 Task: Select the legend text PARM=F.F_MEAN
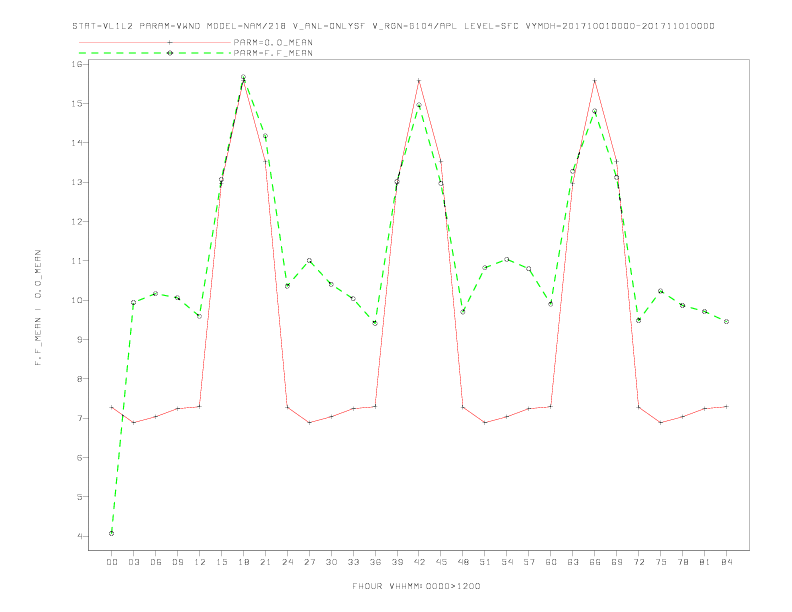pos(273,53)
